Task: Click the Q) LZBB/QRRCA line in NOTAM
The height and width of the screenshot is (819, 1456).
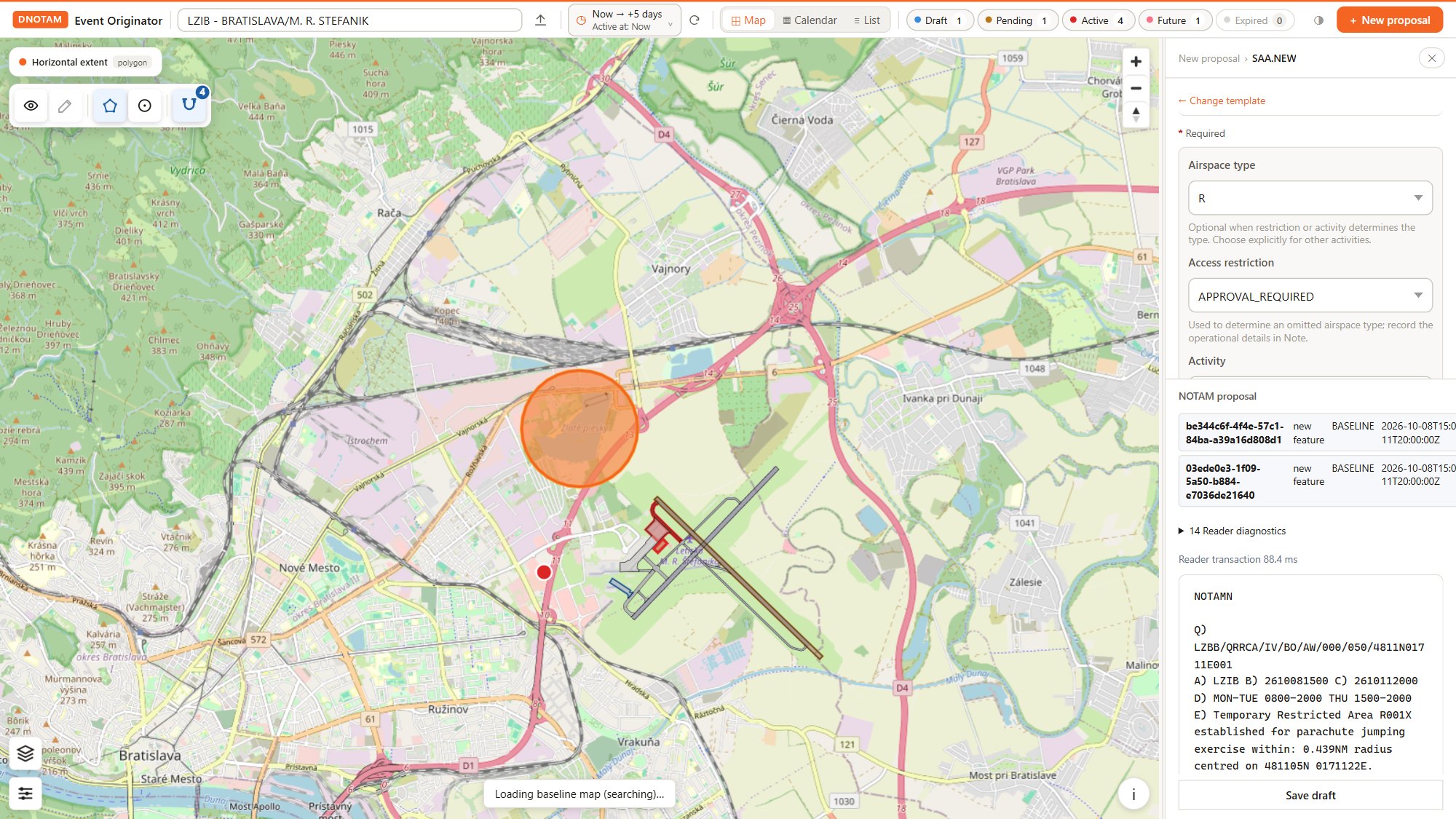Action: pos(1309,647)
